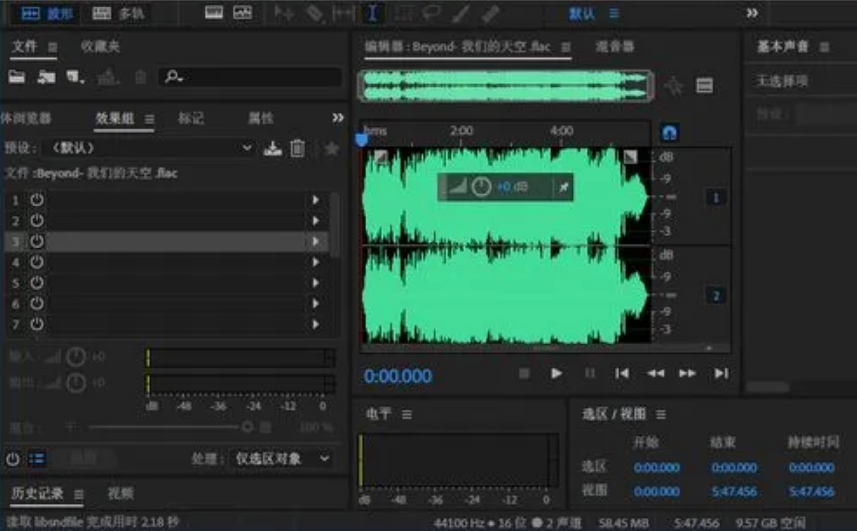Expand the top toolbar workspace overflow arrows
Screen dimensions: 857x531
tap(753, 13)
